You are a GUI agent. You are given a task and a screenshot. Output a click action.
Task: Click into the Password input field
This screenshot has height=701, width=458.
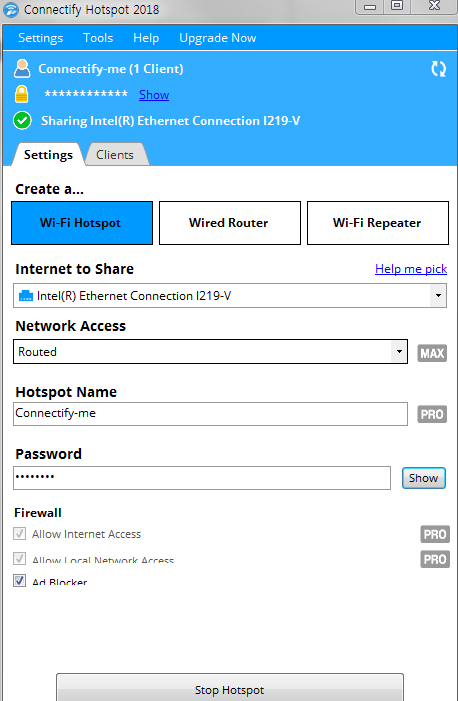[x=202, y=478]
